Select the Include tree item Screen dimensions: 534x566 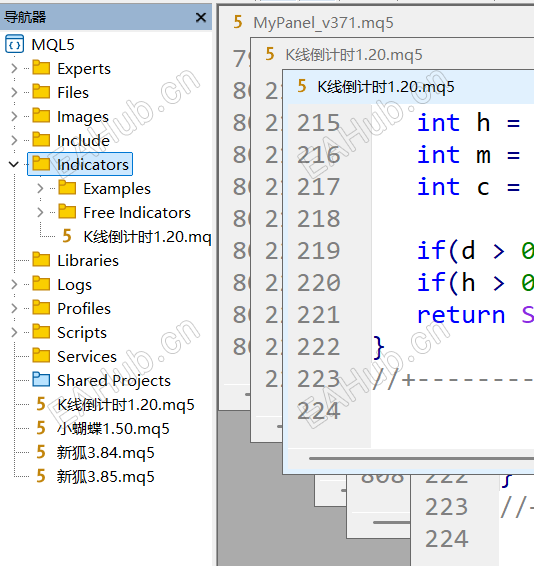83,140
